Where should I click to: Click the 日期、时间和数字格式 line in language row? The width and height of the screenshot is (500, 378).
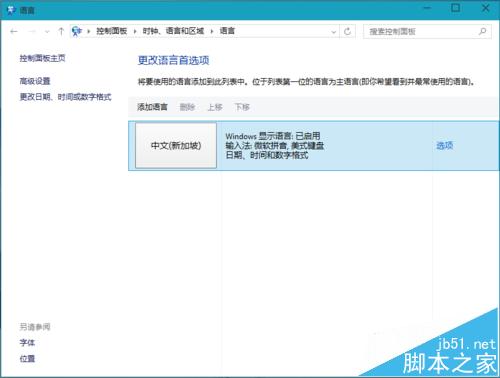(x=267, y=155)
